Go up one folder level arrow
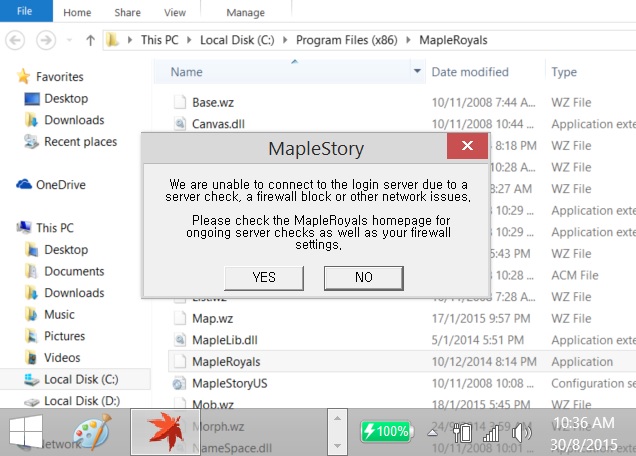Viewport: 636px width, 456px height. (90, 41)
